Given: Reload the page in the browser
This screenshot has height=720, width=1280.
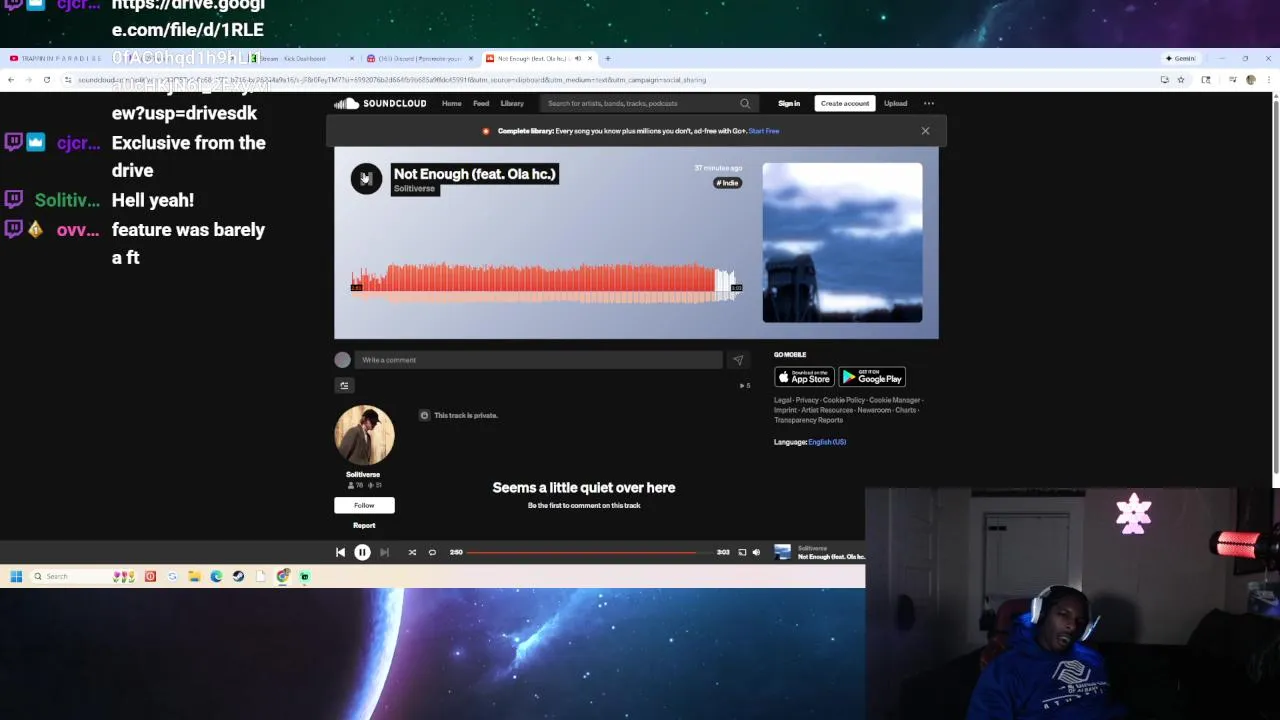Looking at the screenshot, I should 46,80.
